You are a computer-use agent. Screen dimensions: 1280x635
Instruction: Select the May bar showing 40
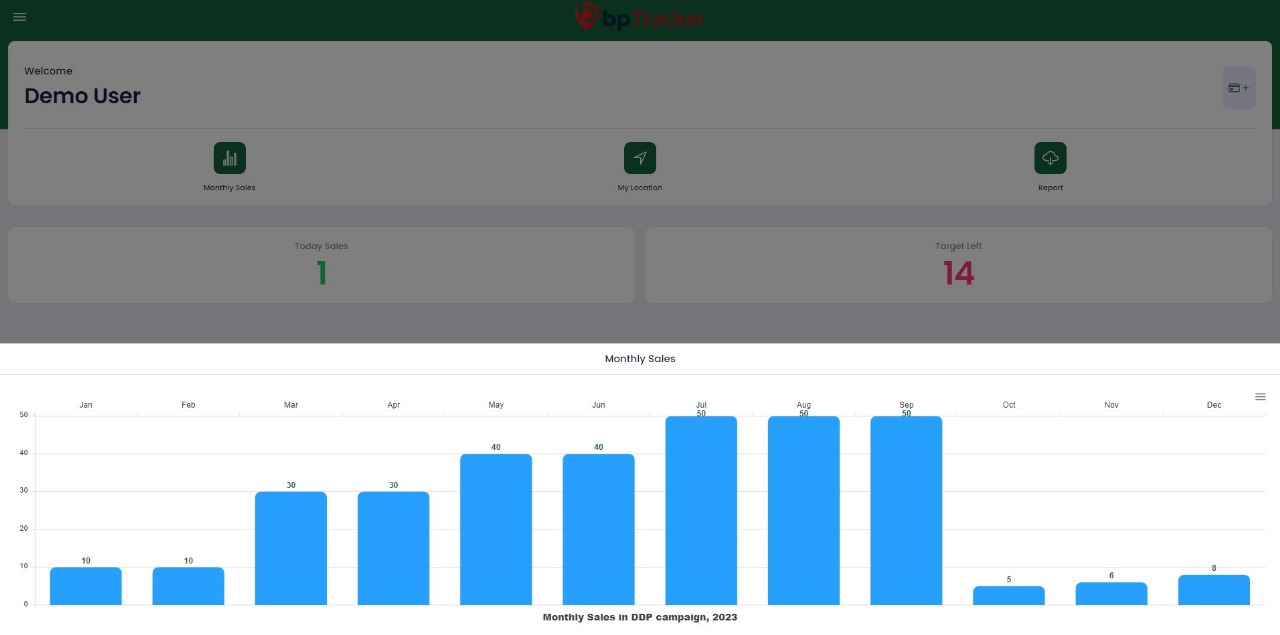tap(496, 529)
